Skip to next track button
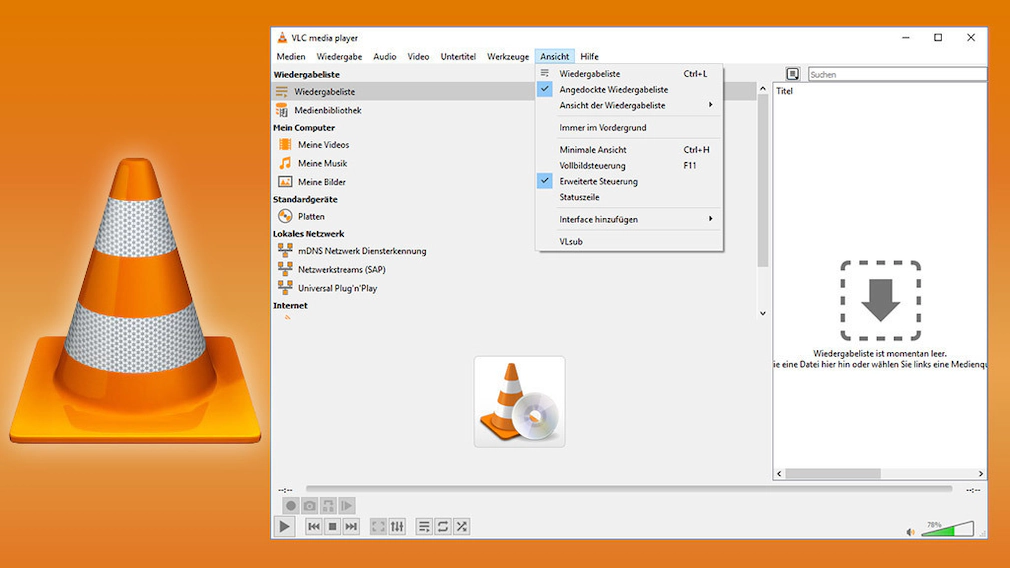 [x=351, y=526]
